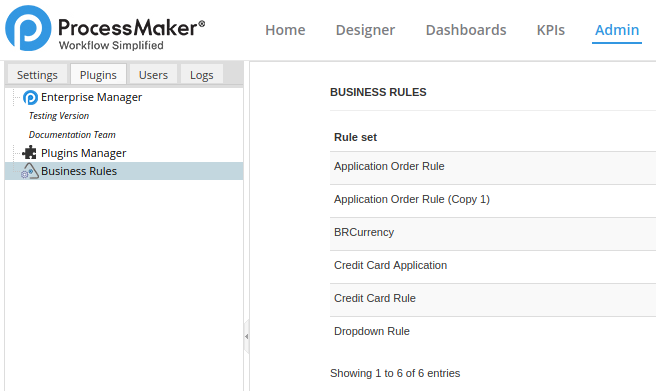Click the Testing Version label
The image size is (656, 391).
pos(59,116)
